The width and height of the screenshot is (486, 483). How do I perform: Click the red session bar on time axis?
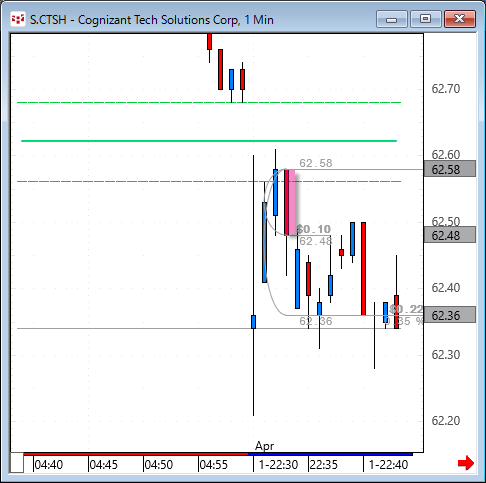point(136,454)
